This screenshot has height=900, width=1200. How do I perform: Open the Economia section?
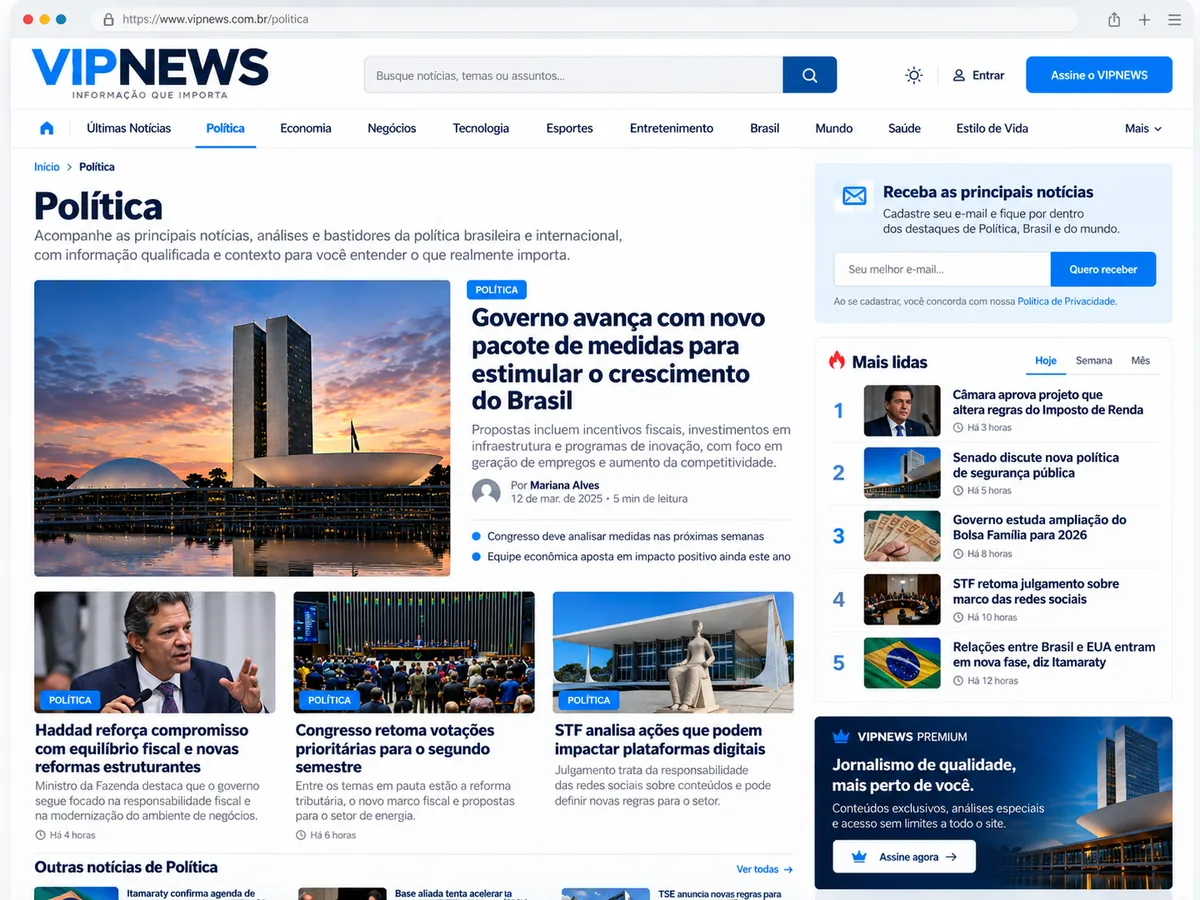coord(306,128)
